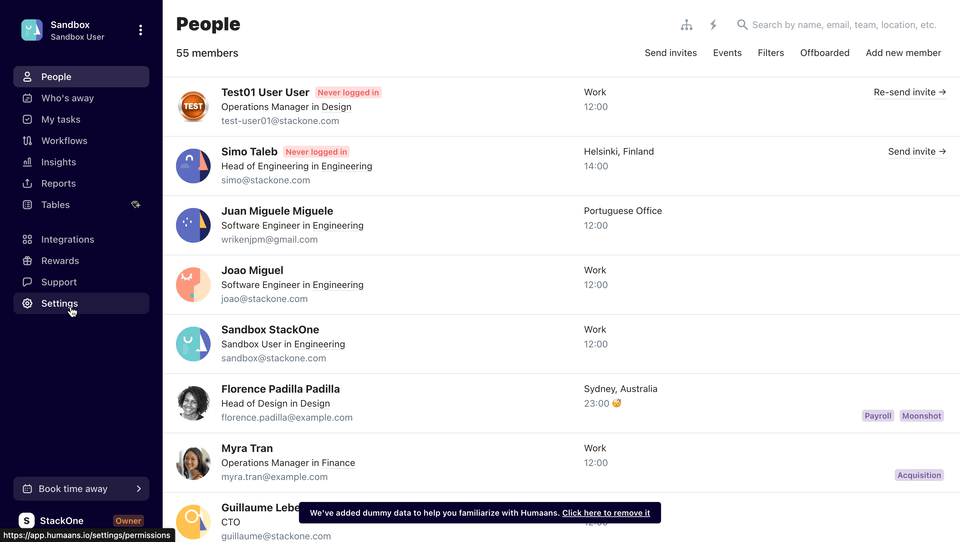Click sandbox@stackone.com email

pyautogui.click(x=274, y=358)
